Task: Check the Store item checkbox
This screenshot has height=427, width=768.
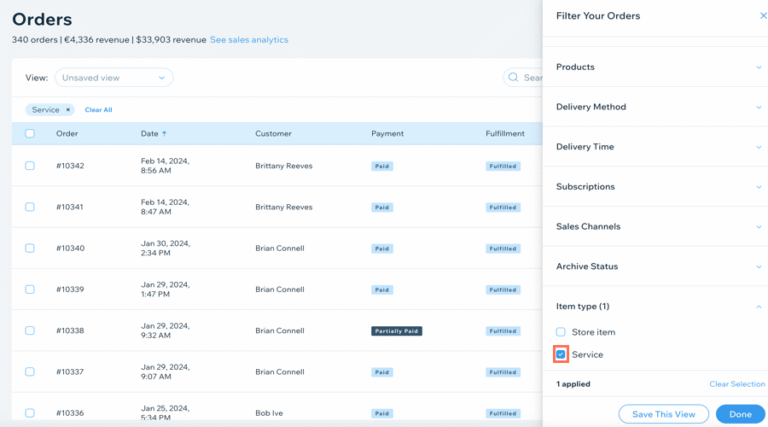Action: pyautogui.click(x=561, y=332)
